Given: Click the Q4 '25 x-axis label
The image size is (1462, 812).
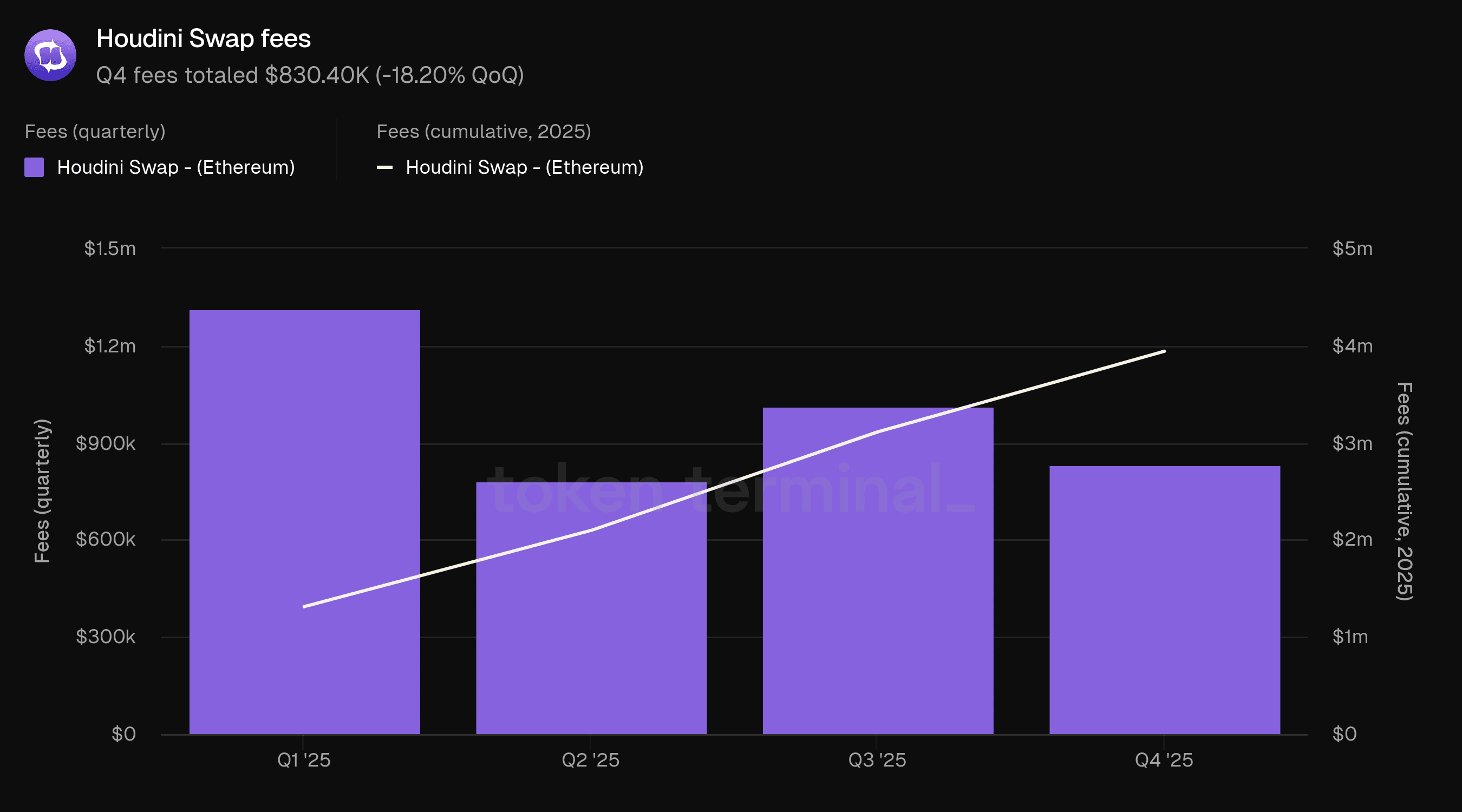Looking at the screenshot, I should click(1164, 760).
